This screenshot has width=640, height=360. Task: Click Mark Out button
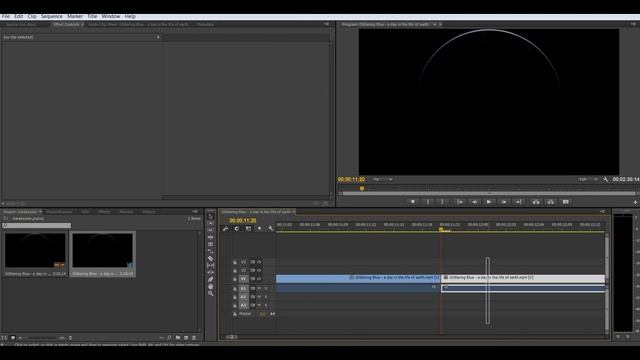pyautogui.click(x=442, y=202)
